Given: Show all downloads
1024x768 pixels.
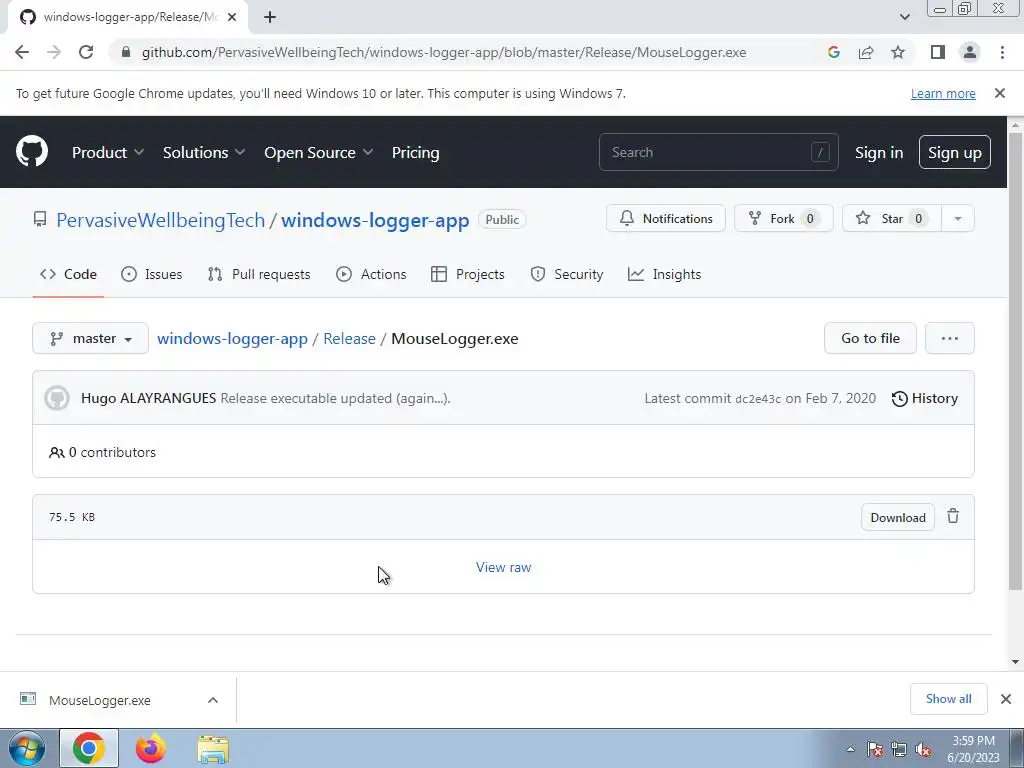Looking at the screenshot, I should click(x=948, y=699).
